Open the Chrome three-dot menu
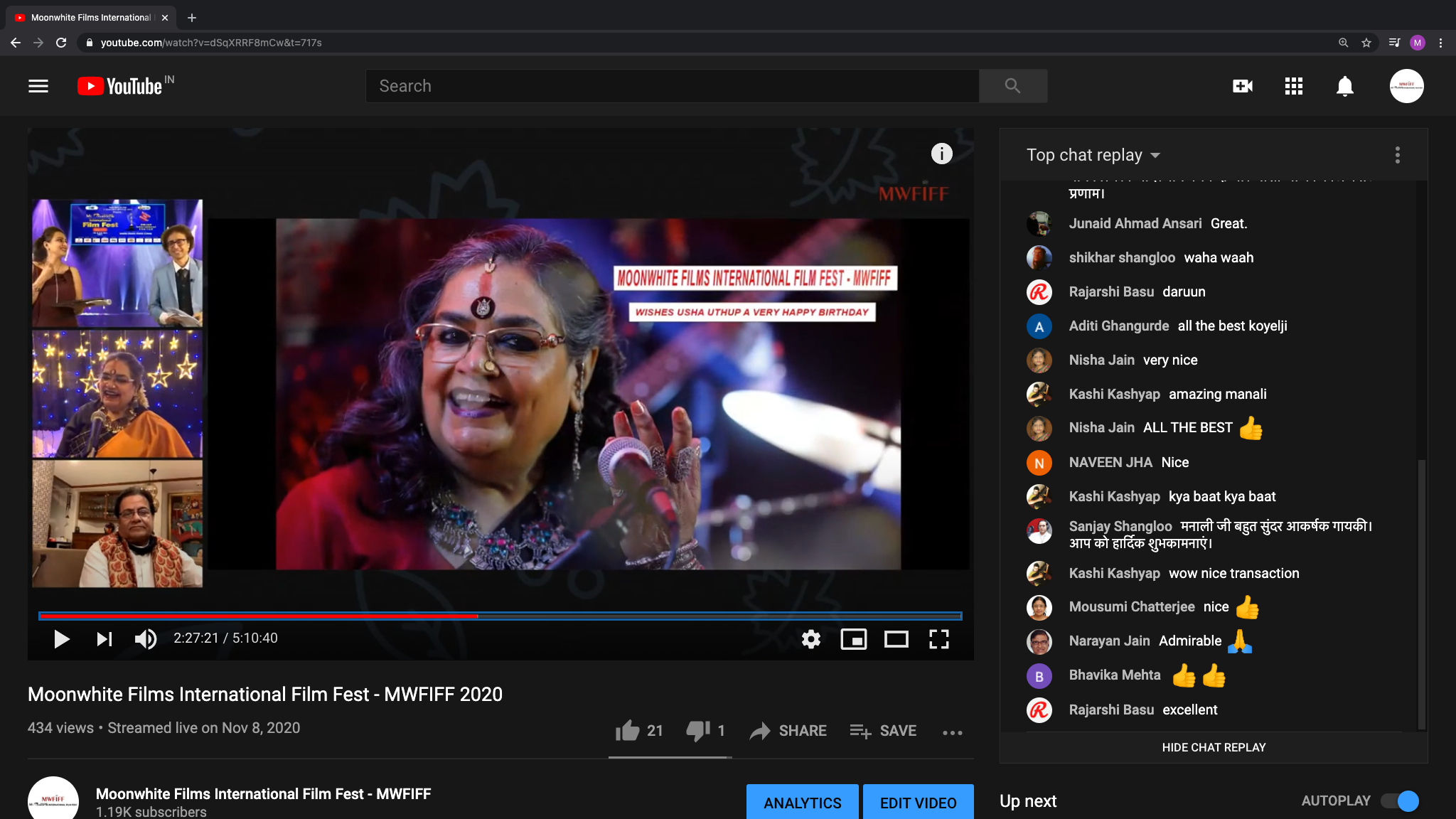 point(1440,43)
